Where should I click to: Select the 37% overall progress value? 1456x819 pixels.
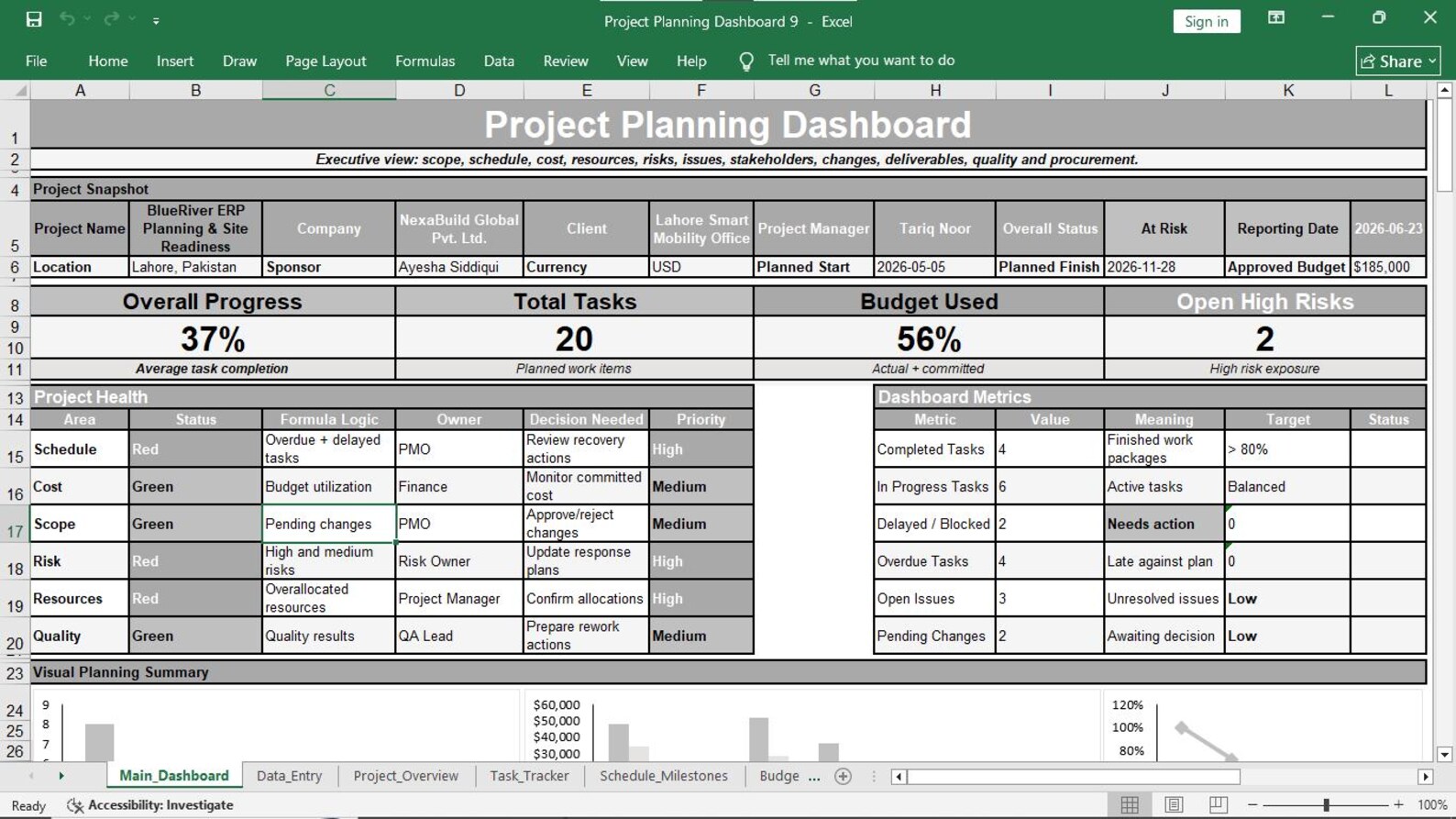(213, 339)
